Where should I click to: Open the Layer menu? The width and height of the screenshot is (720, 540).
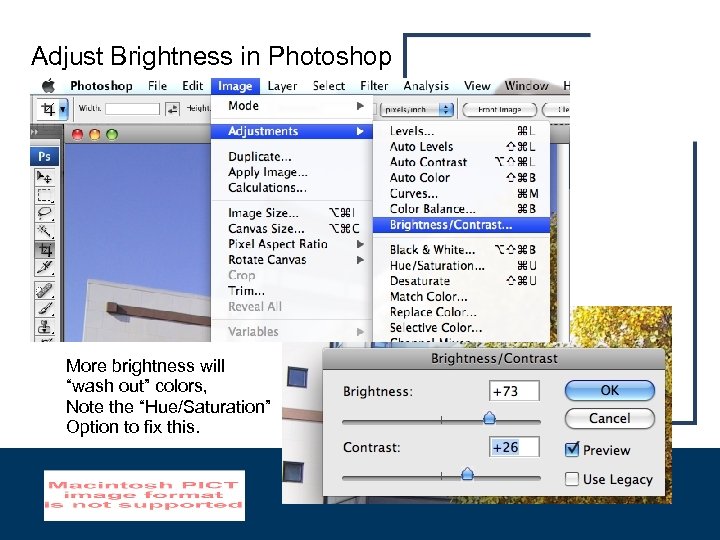(282, 86)
